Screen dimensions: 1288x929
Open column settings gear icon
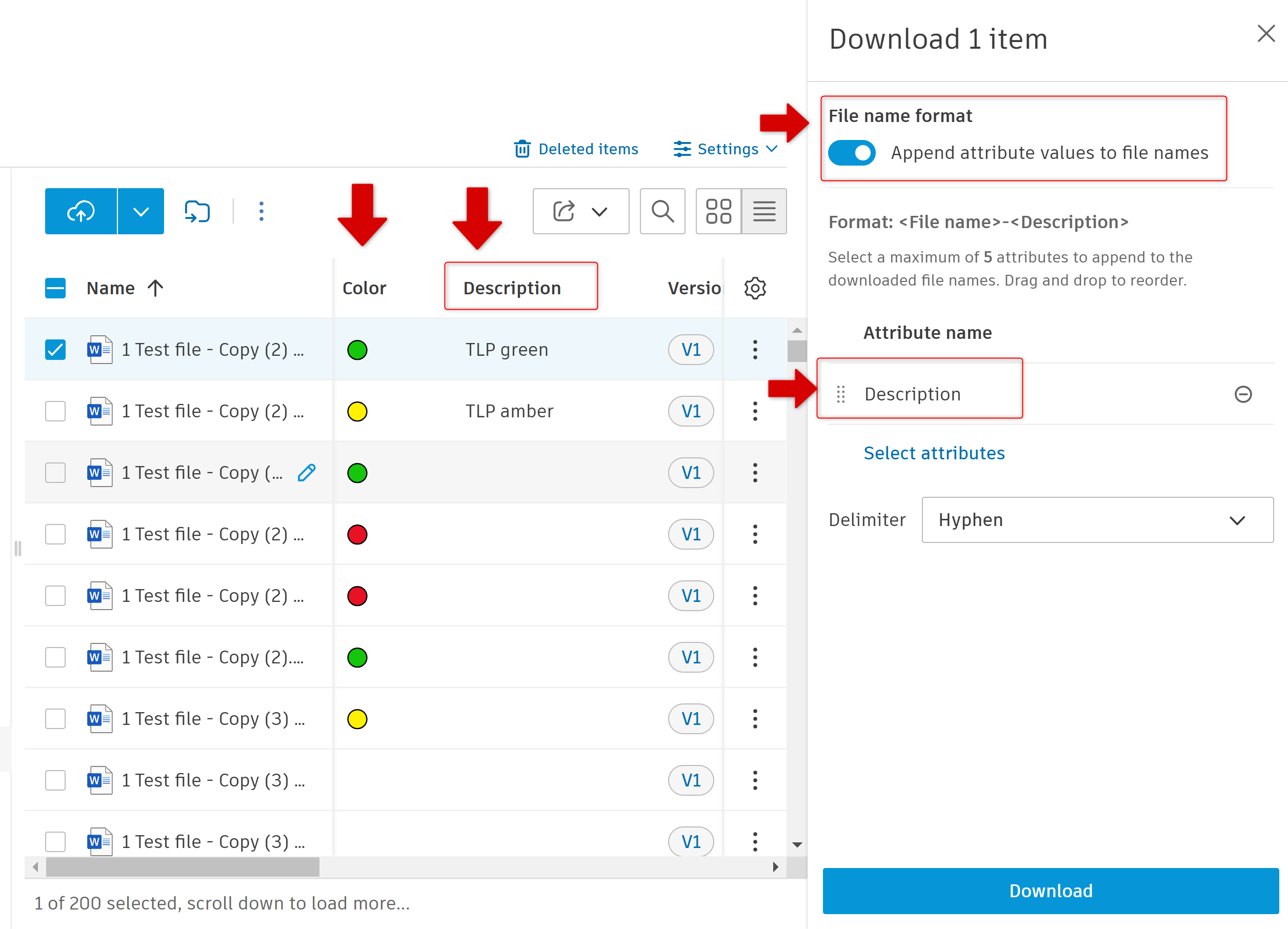(755, 289)
